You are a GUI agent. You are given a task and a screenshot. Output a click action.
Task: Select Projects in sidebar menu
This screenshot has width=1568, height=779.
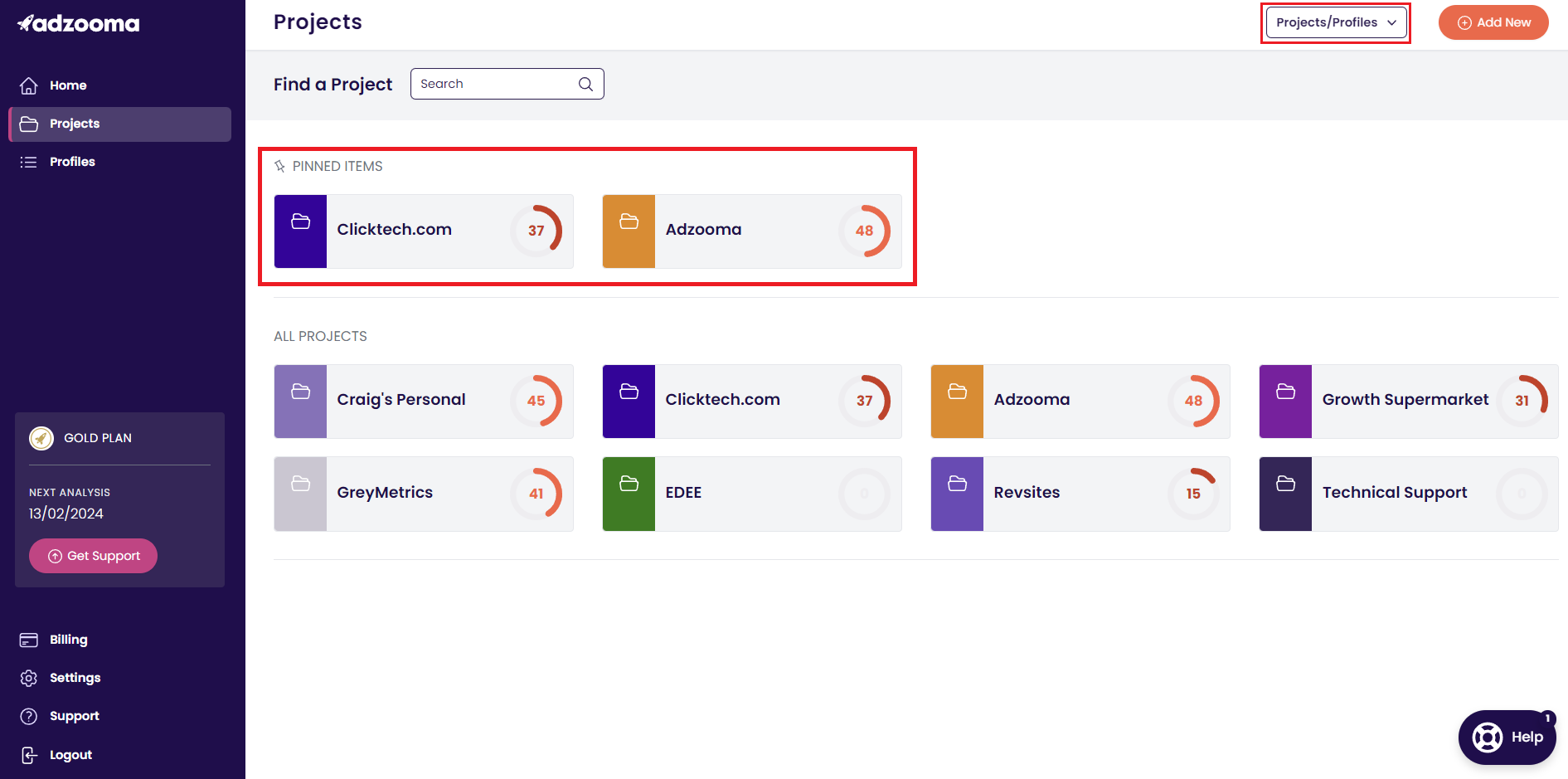[119, 124]
